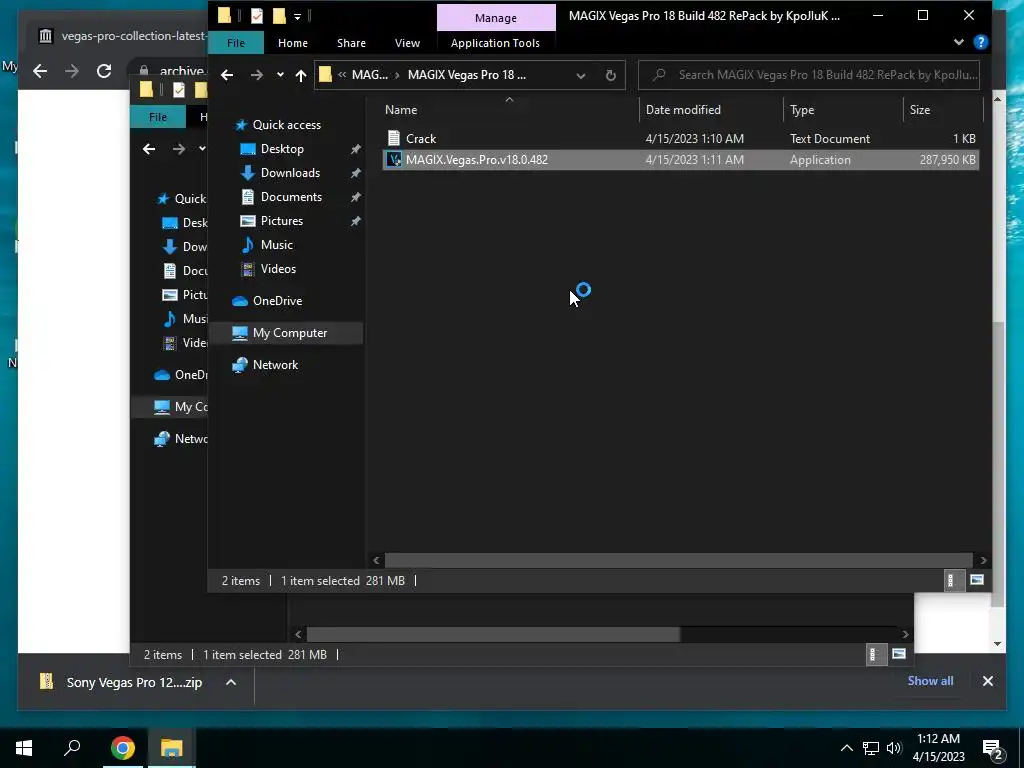Open the volume control tray icon

pos(894,748)
